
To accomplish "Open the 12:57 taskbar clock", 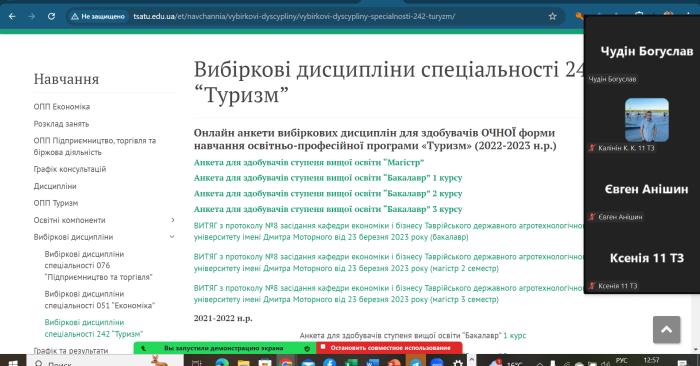I will pyautogui.click(x=651, y=360).
